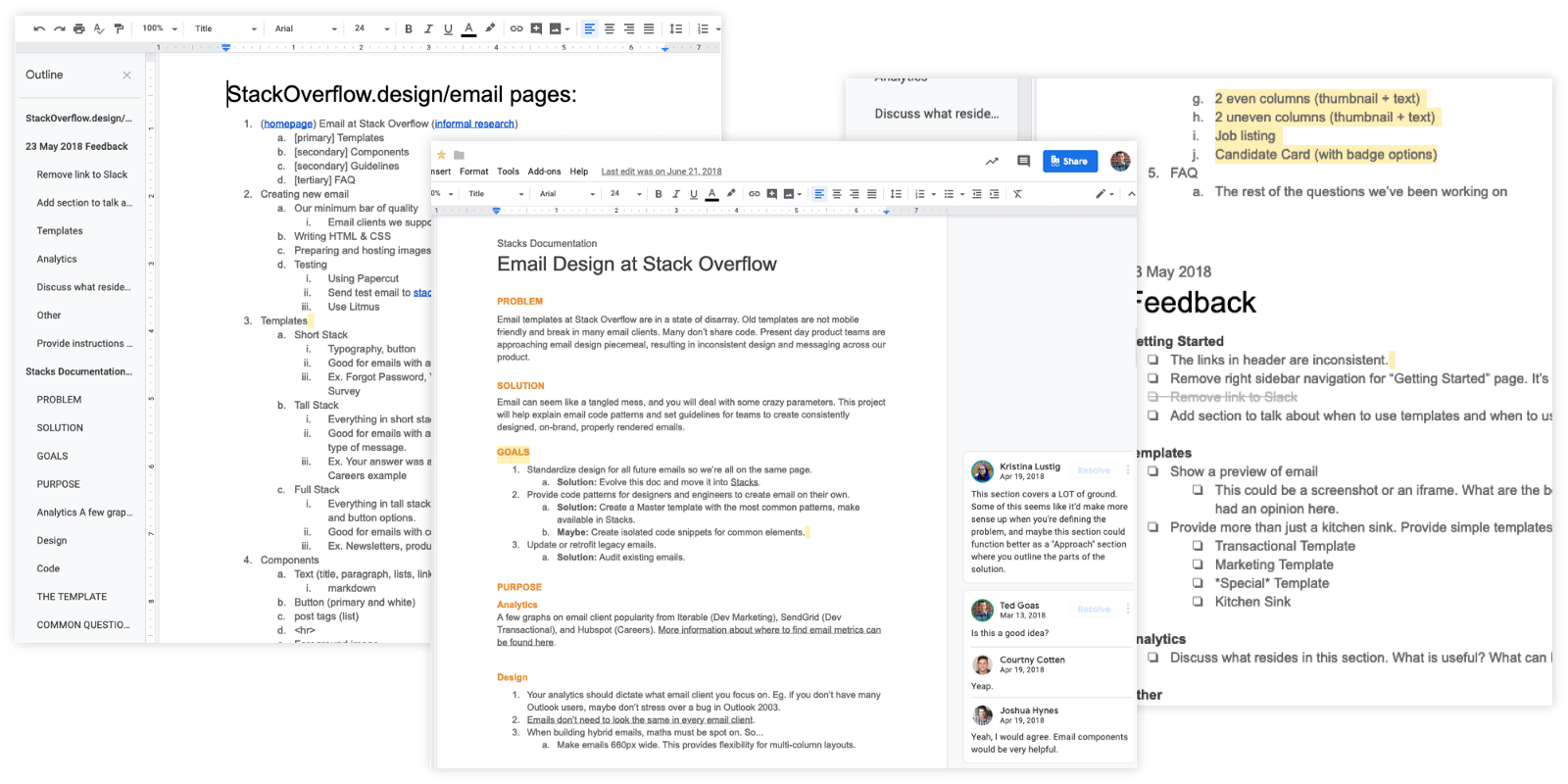Select paint format tool in left document

point(119,28)
